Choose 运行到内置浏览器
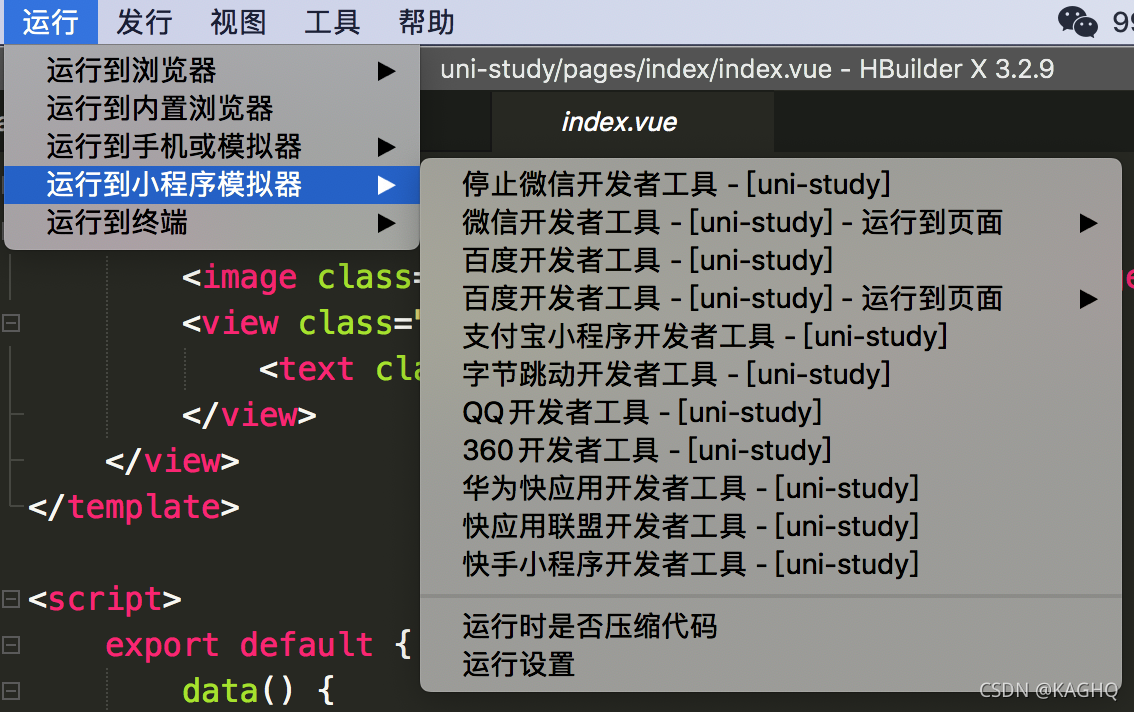Screen dimensions: 1134x712 [212, 109]
